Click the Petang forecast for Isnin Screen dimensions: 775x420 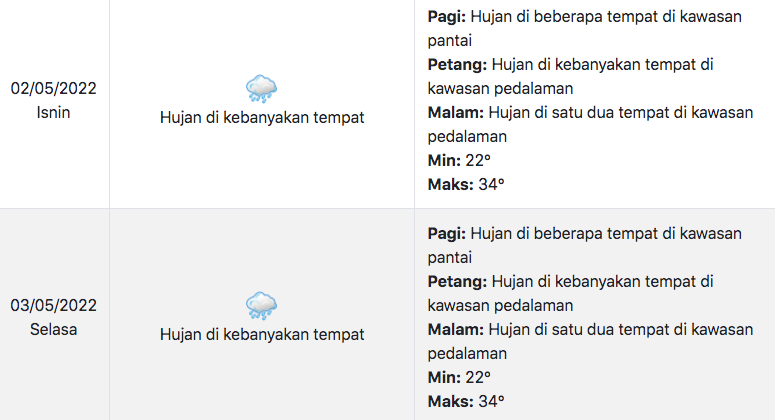pos(571,77)
